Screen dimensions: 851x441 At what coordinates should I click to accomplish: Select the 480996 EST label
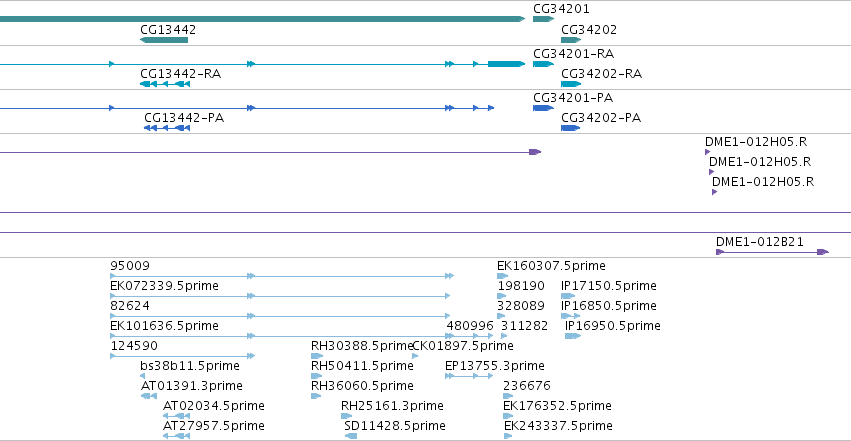(470, 326)
